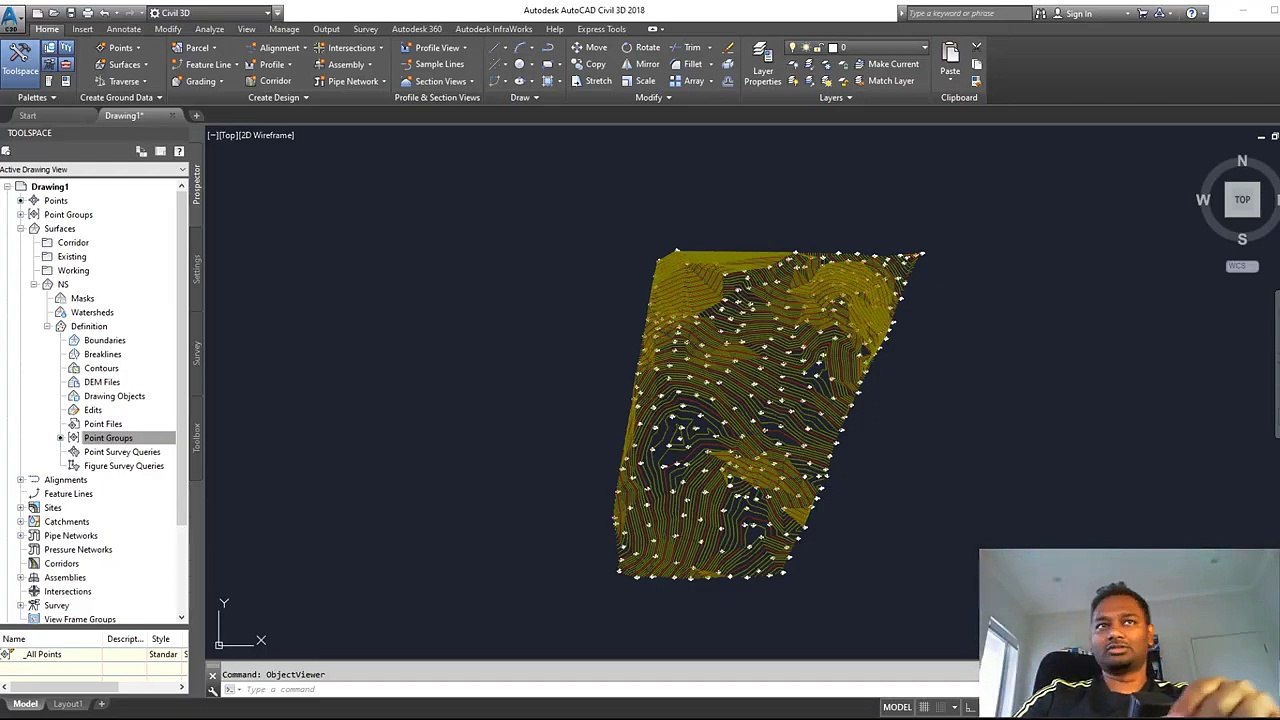
Task: Select the Alignment tool
Action: click(277, 48)
